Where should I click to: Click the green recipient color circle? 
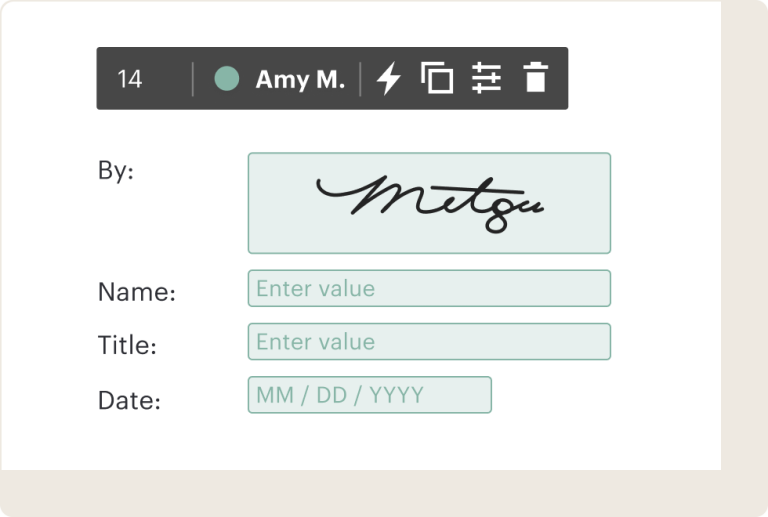tap(227, 78)
